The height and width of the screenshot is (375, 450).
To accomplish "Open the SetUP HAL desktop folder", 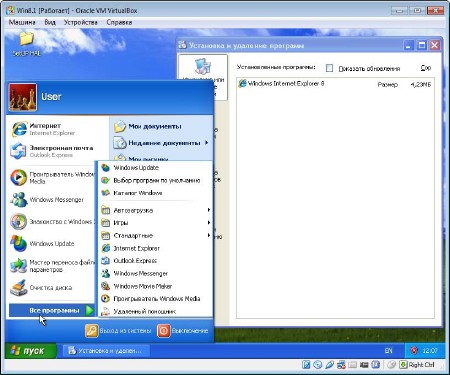I will click(27, 44).
